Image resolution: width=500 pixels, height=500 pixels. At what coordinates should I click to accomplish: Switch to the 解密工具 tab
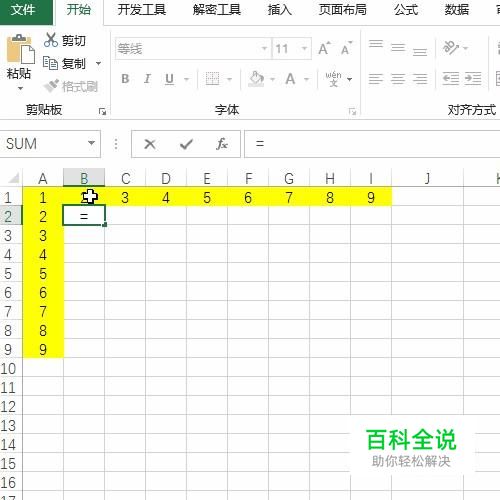click(217, 10)
